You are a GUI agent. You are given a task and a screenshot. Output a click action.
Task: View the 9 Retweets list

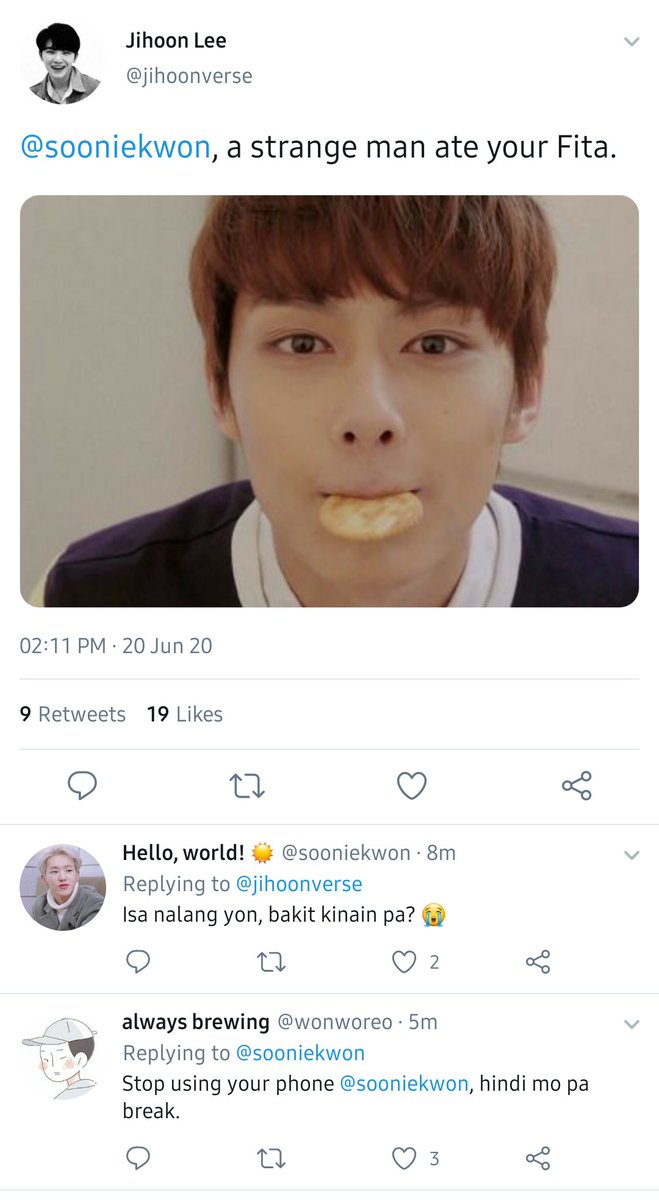point(73,714)
